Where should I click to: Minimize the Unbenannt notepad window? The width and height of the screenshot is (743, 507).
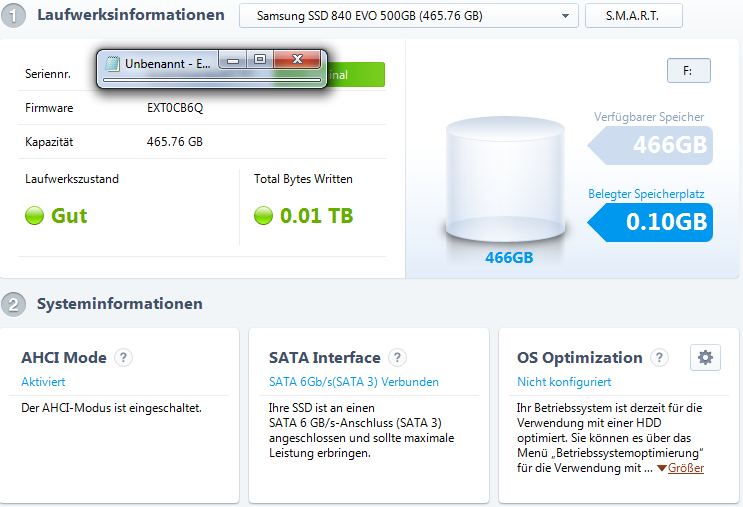pyautogui.click(x=233, y=60)
